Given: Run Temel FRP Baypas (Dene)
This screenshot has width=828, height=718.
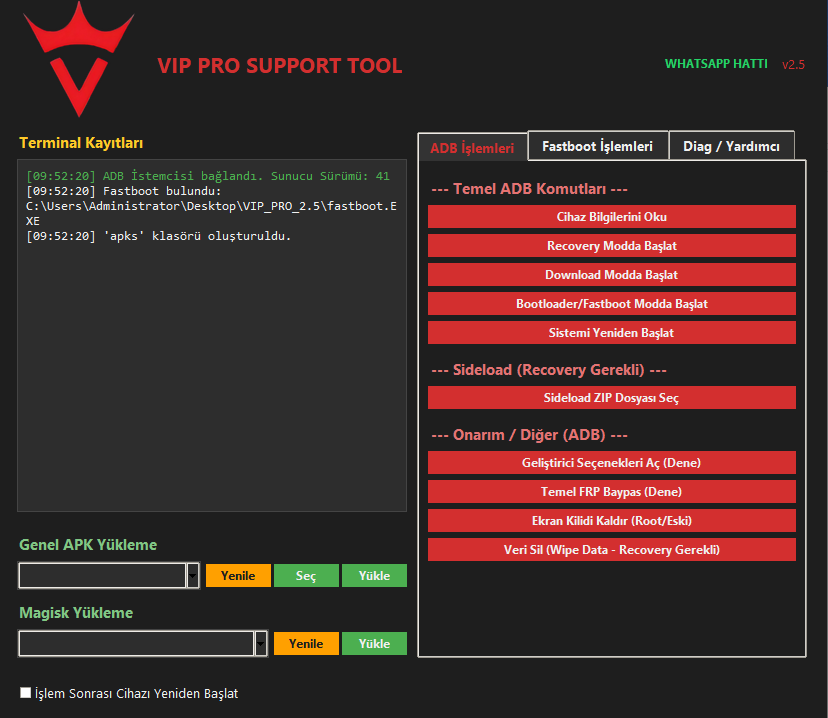Looking at the screenshot, I should [x=611, y=492].
